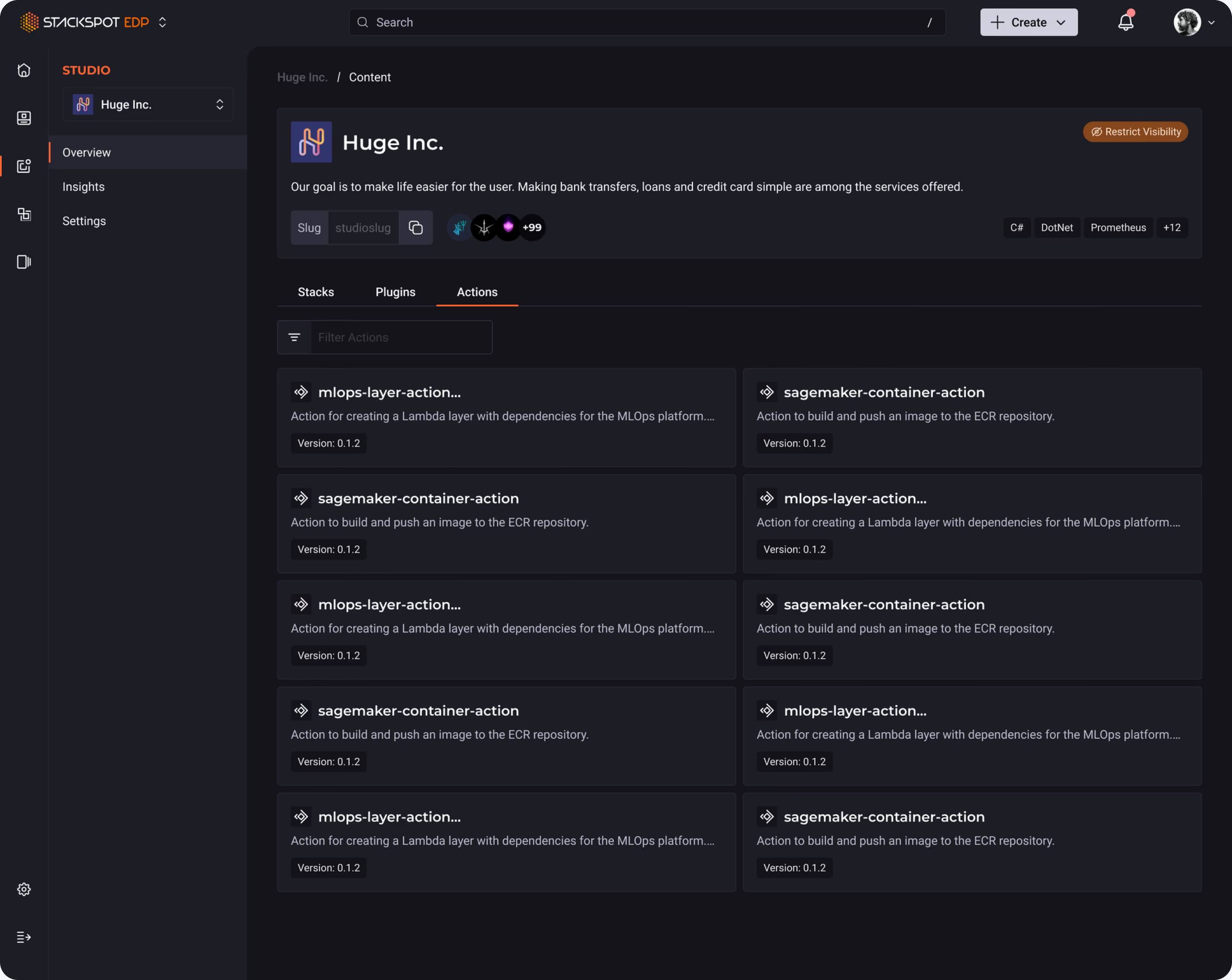
Task: Open the second left-rail icon below Home
Action: click(x=24, y=118)
